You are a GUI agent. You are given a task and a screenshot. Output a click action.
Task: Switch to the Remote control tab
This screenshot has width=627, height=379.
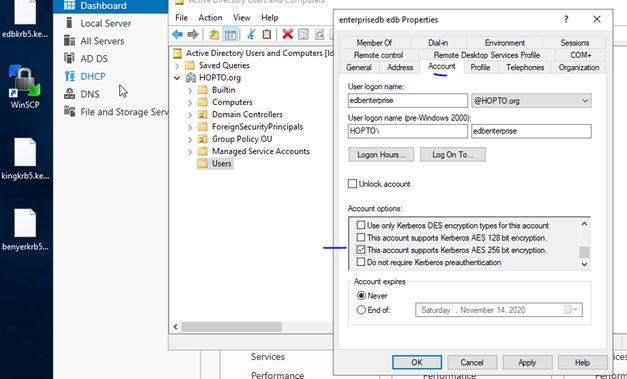click(378, 55)
